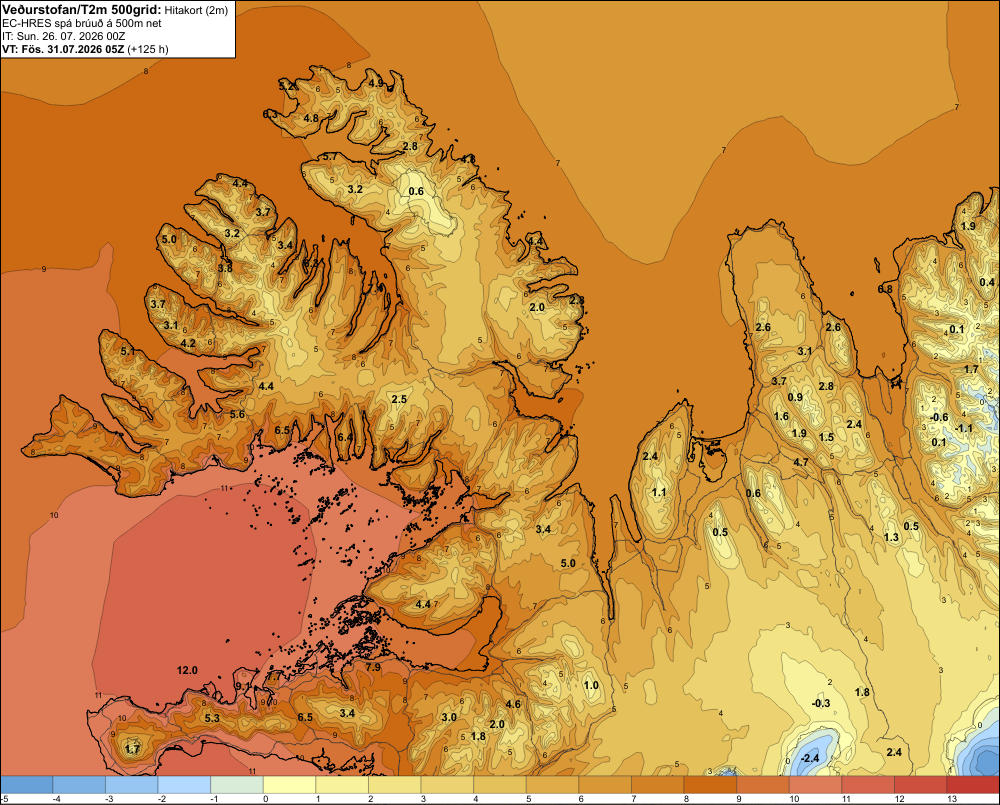This screenshot has width=1000, height=805.
Task: Click the Veðurstofan/T2m 500grid title text
Action: point(81,9)
